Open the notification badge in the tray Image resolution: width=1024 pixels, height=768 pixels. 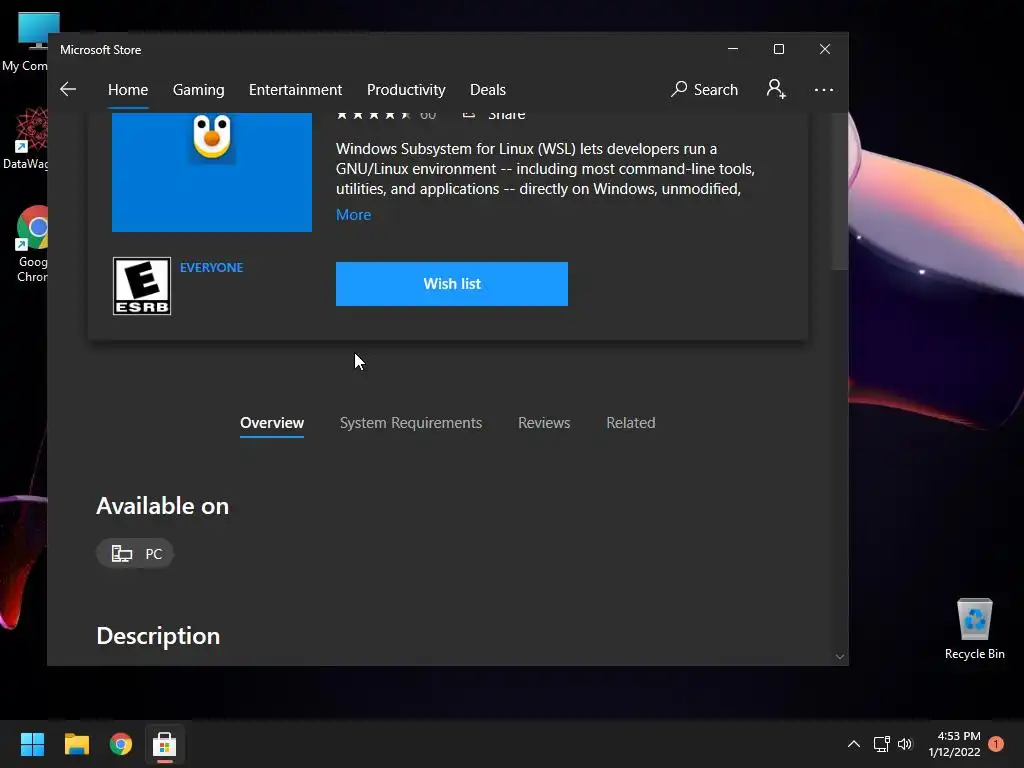[996, 744]
